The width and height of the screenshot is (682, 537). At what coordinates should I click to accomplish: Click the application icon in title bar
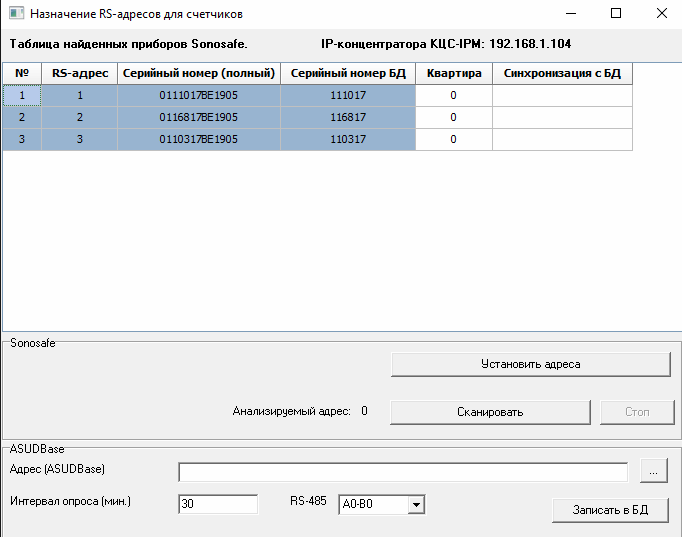click(15, 15)
